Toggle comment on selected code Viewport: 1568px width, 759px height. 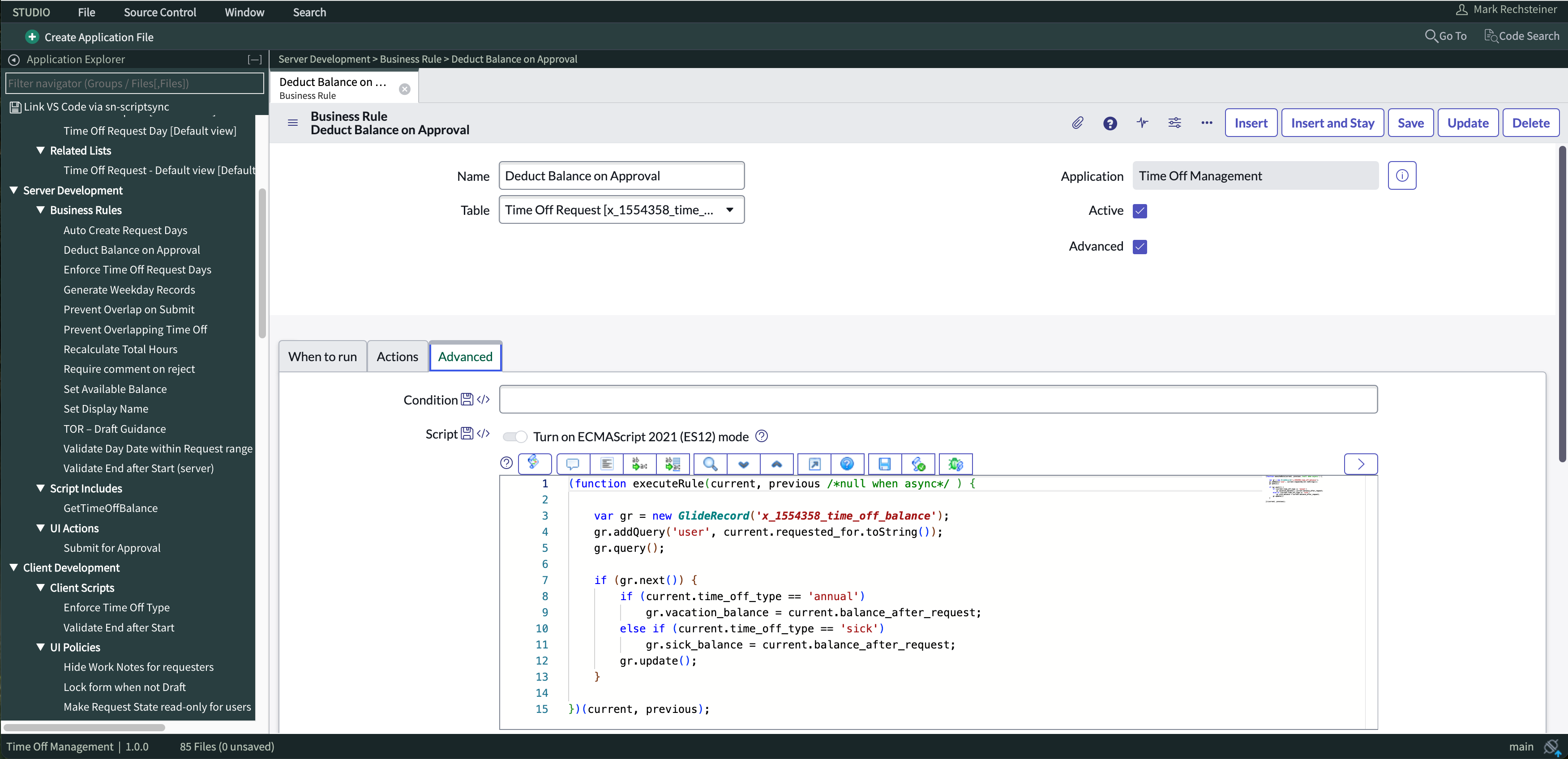pyautogui.click(x=572, y=464)
